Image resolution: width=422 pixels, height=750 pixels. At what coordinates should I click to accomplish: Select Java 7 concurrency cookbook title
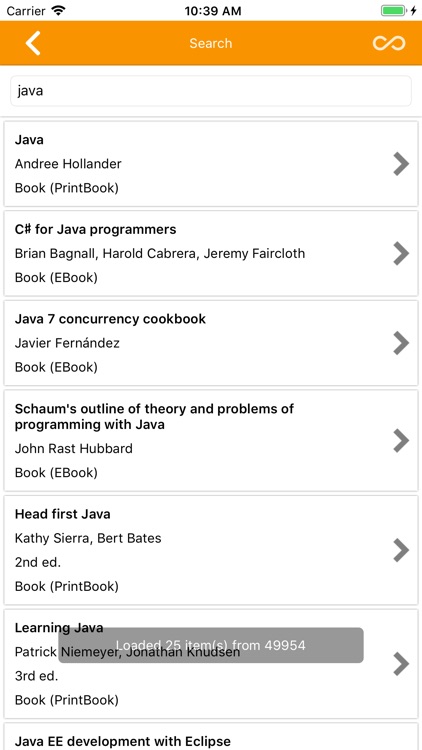[111, 319]
